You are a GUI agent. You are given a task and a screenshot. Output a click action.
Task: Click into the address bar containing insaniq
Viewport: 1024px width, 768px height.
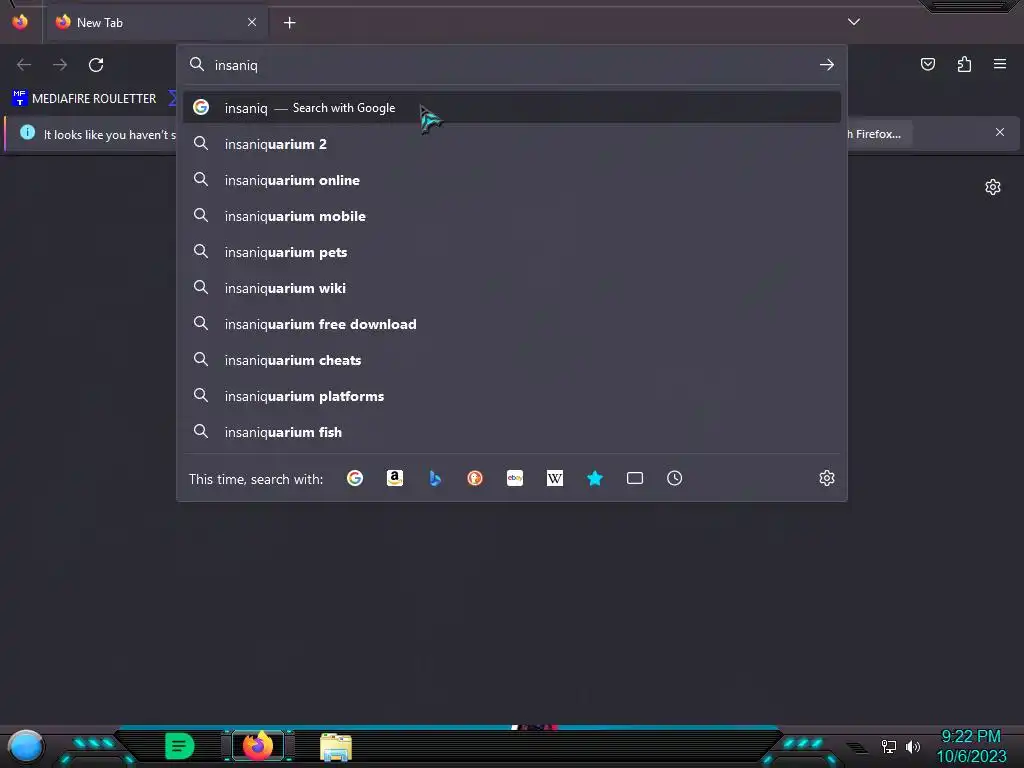513,65
